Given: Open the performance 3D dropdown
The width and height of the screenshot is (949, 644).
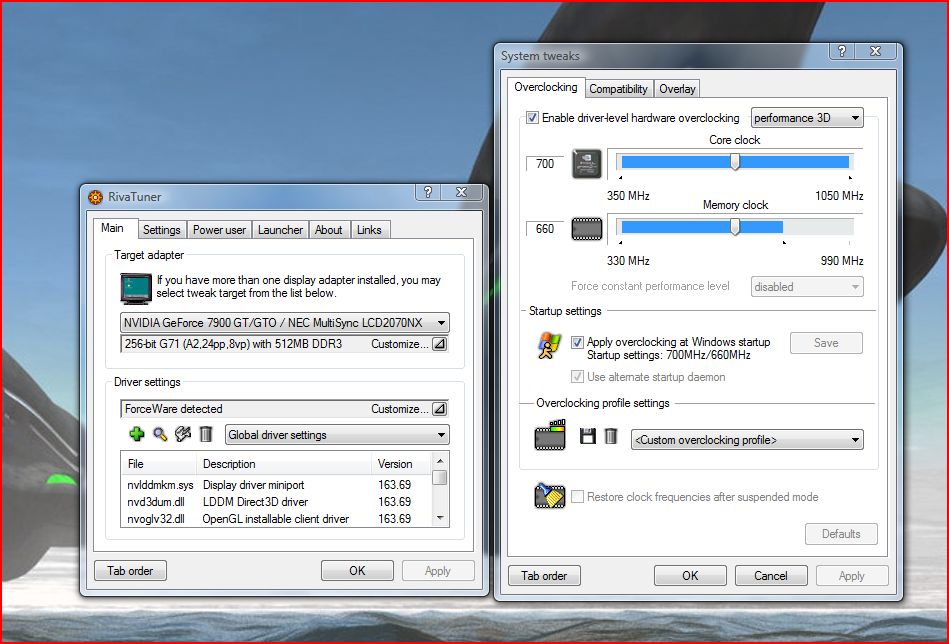Looking at the screenshot, I should (807, 117).
